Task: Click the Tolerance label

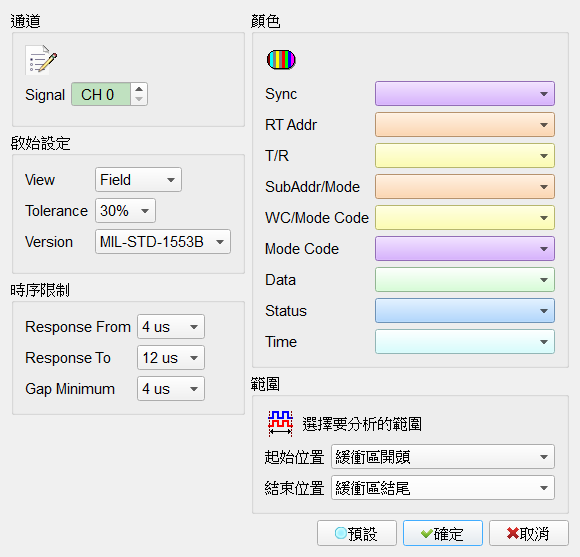Action: [x=57, y=211]
